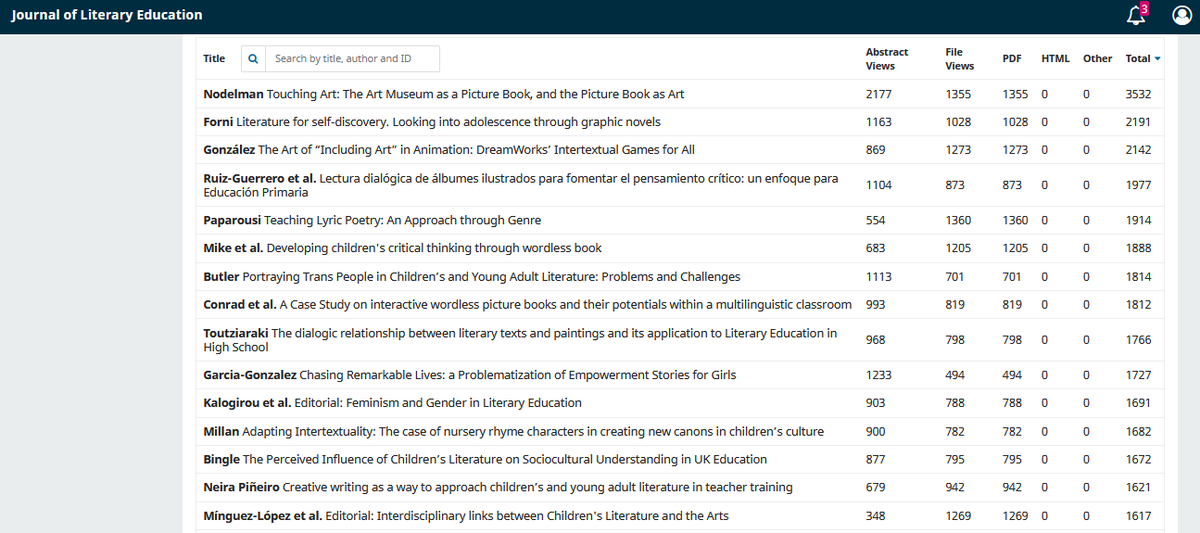This screenshot has width=1200, height=533.
Task: Select Bingle Perceived Influence article row
Action: (x=680, y=459)
